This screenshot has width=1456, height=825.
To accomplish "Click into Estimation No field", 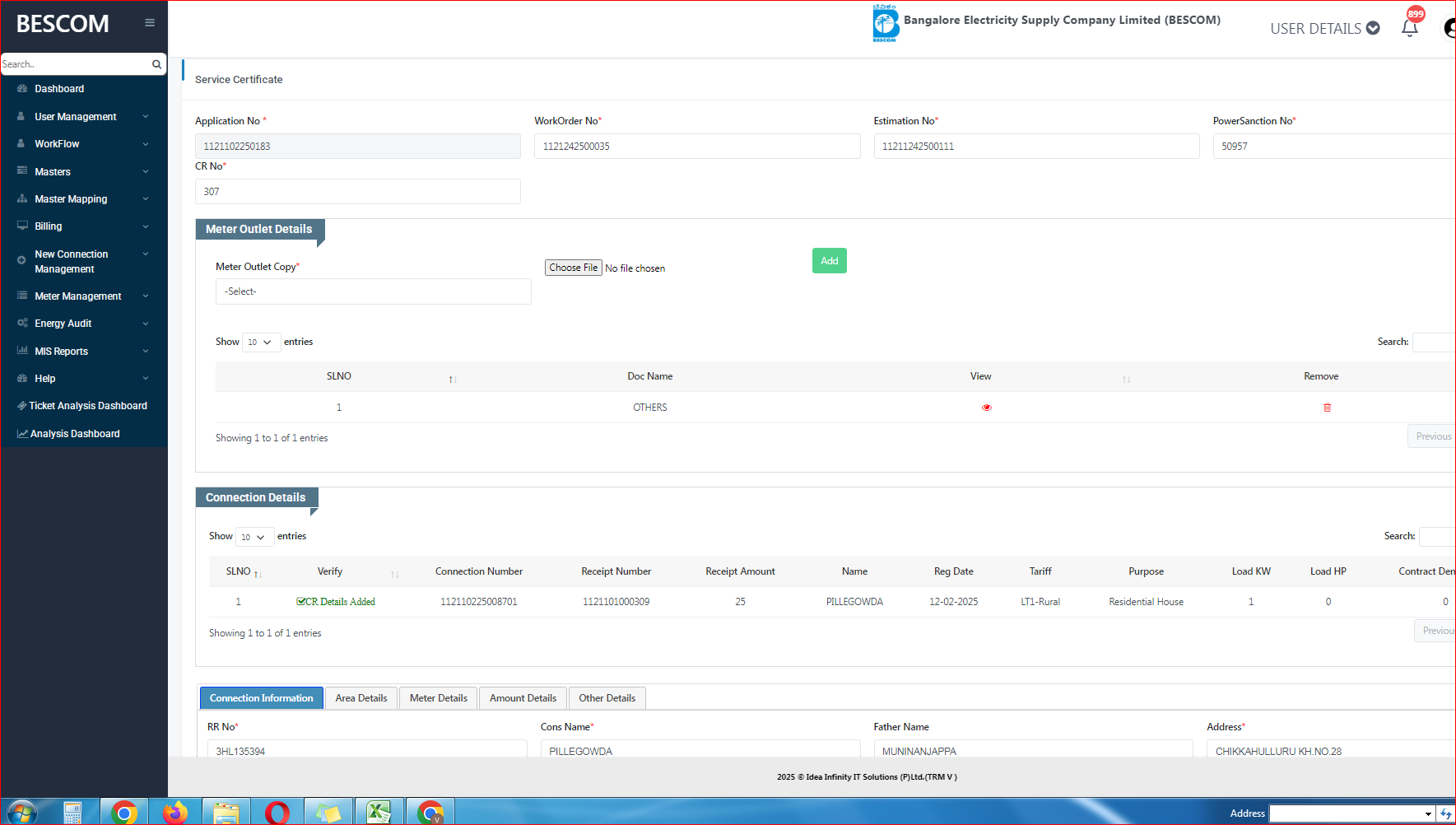I will (x=1036, y=147).
